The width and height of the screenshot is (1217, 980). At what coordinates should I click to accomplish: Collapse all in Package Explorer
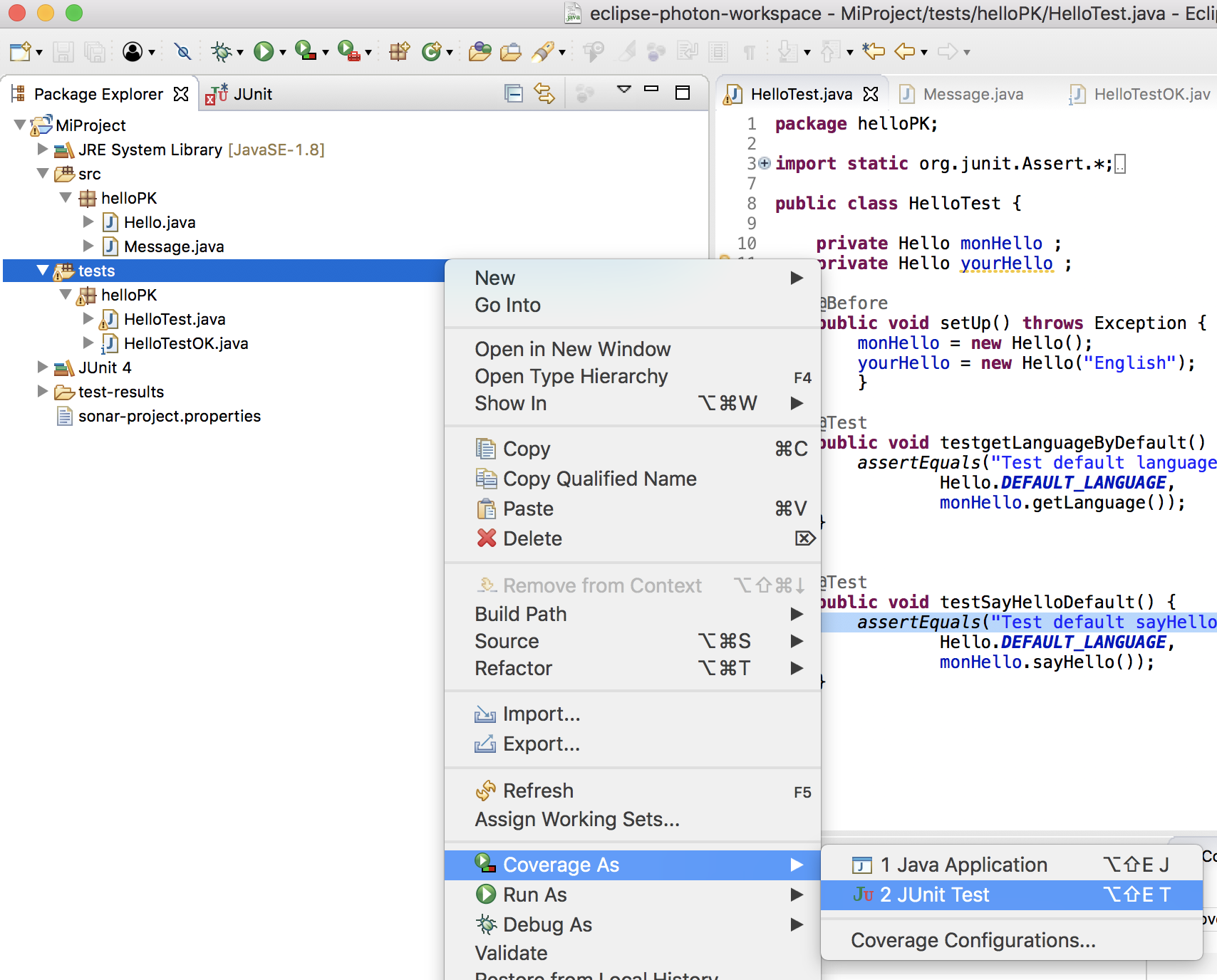513,93
